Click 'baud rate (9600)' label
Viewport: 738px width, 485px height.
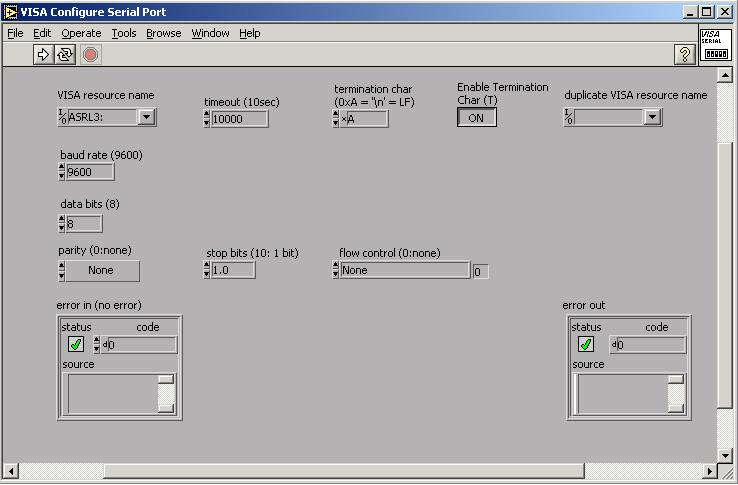[101, 155]
